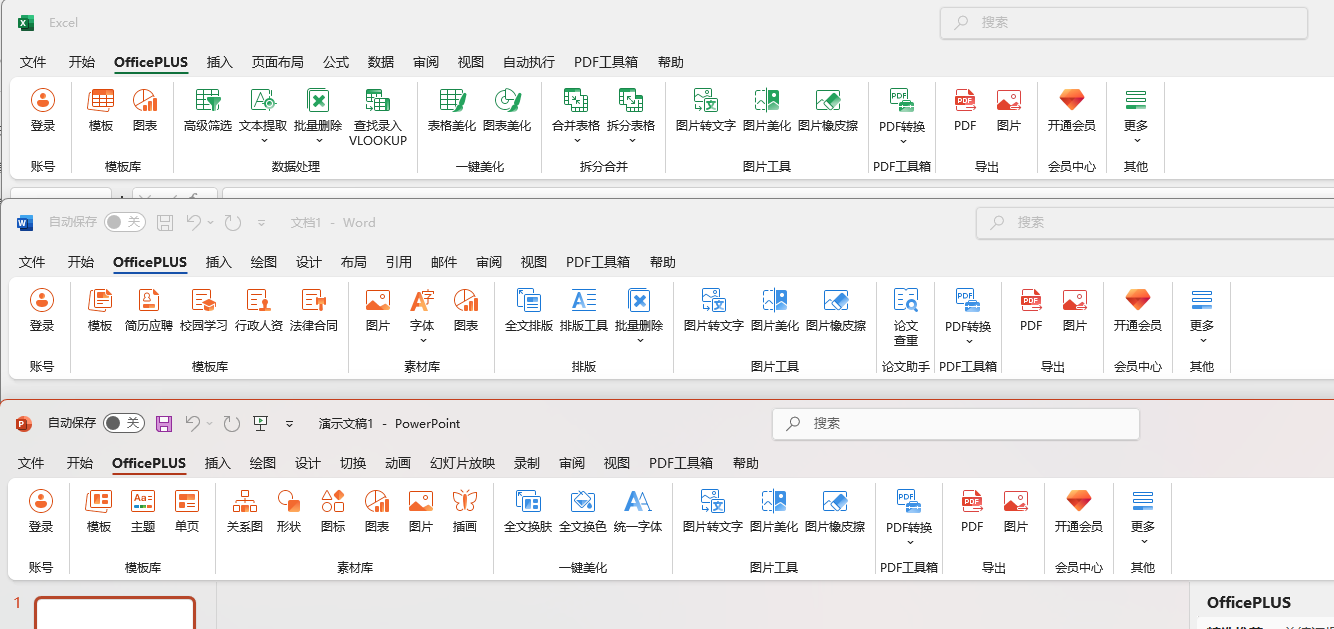Click 全文换肤 in PowerPoint
Image resolution: width=1334 pixels, height=629 pixels.
[528, 511]
